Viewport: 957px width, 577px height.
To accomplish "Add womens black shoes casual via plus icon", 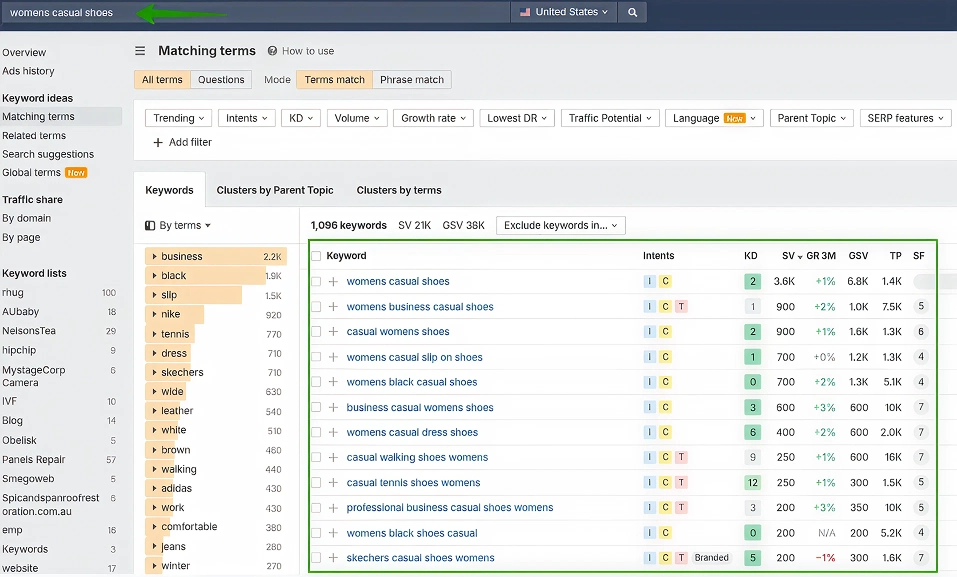I will pos(333,533).
